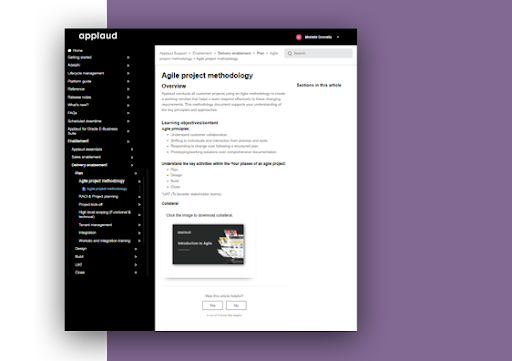Click the Sections in this article heading
512x361 pixels.
(x=319, y=85)
